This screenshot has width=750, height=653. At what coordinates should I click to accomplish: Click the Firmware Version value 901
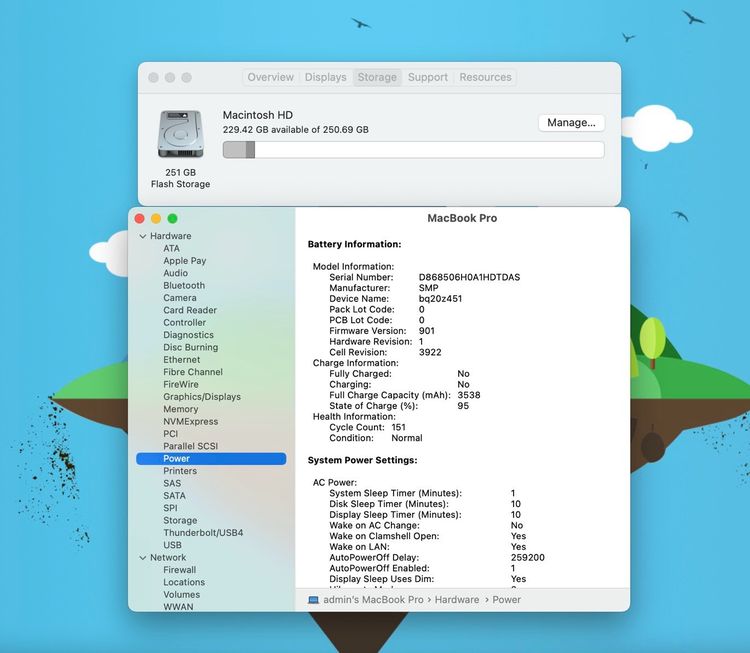427,331
